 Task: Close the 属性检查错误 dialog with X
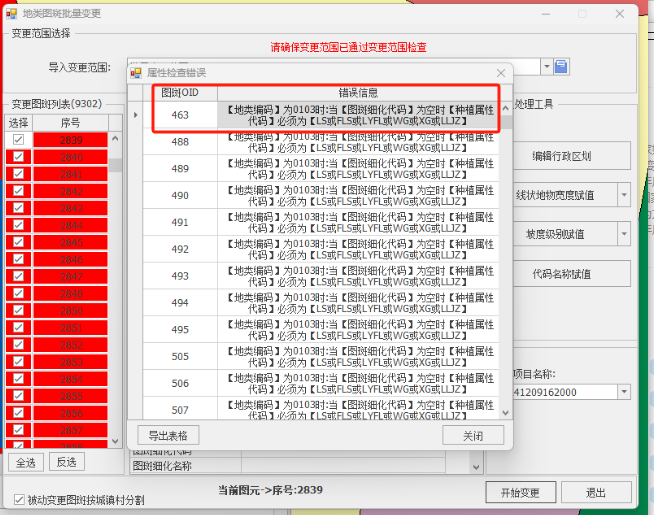(501, 73)
